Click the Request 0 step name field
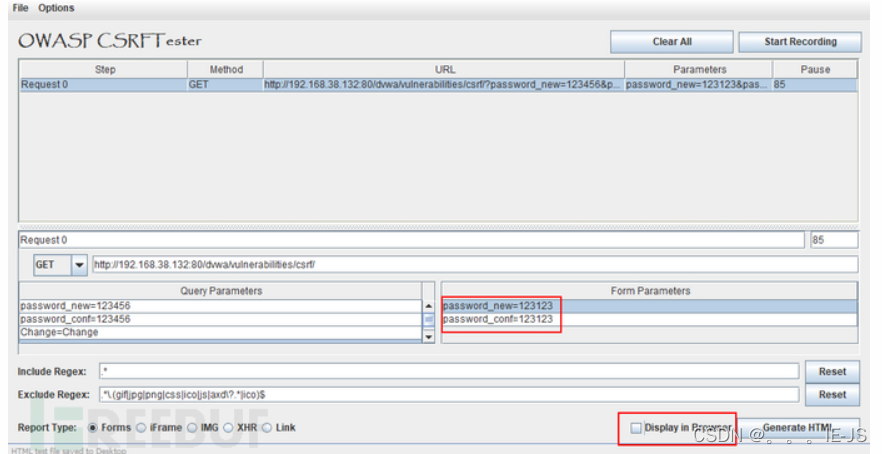The image size is (882, 454). click(x=411, y=240)
